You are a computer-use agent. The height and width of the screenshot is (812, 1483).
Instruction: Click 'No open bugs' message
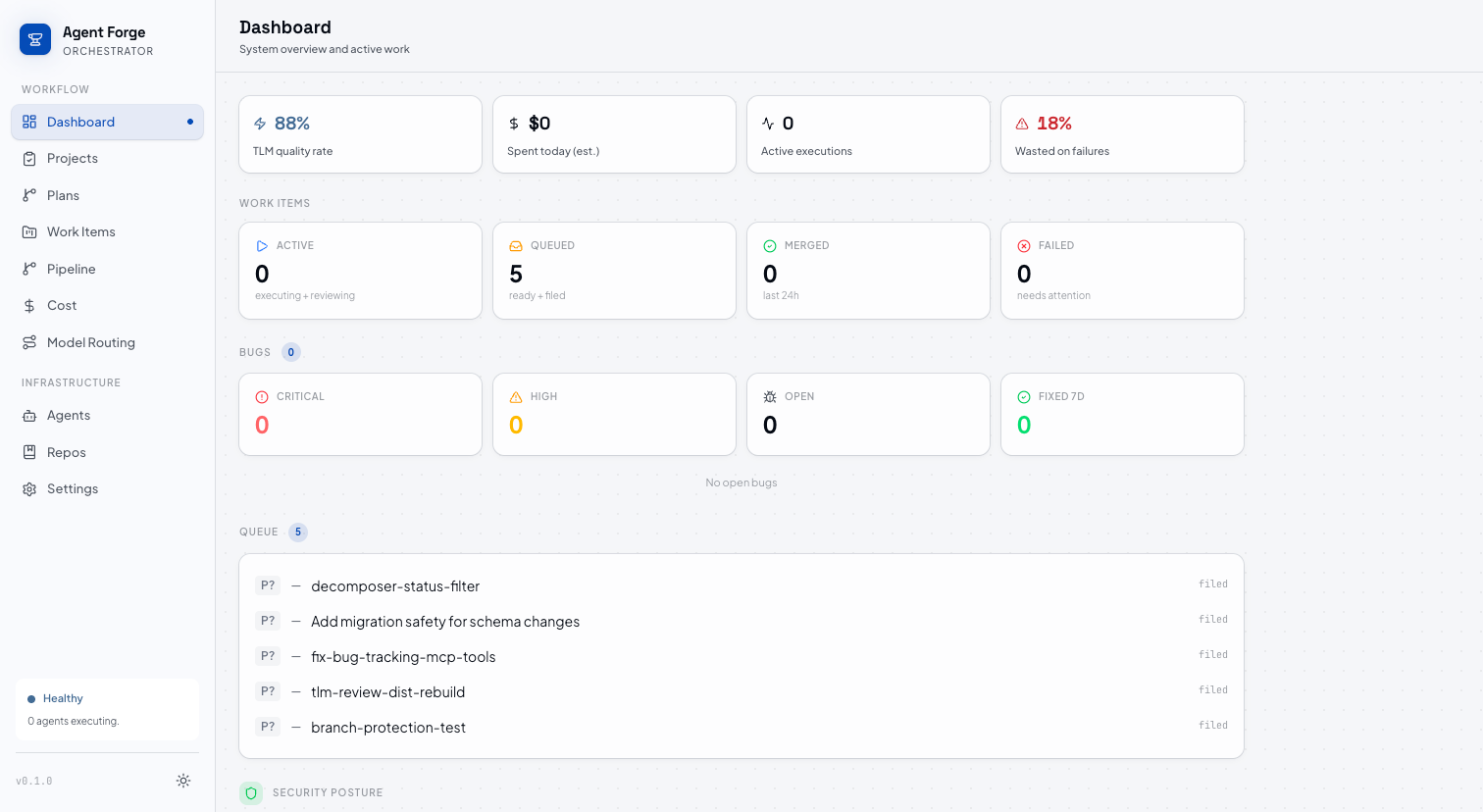click(741, 482)
